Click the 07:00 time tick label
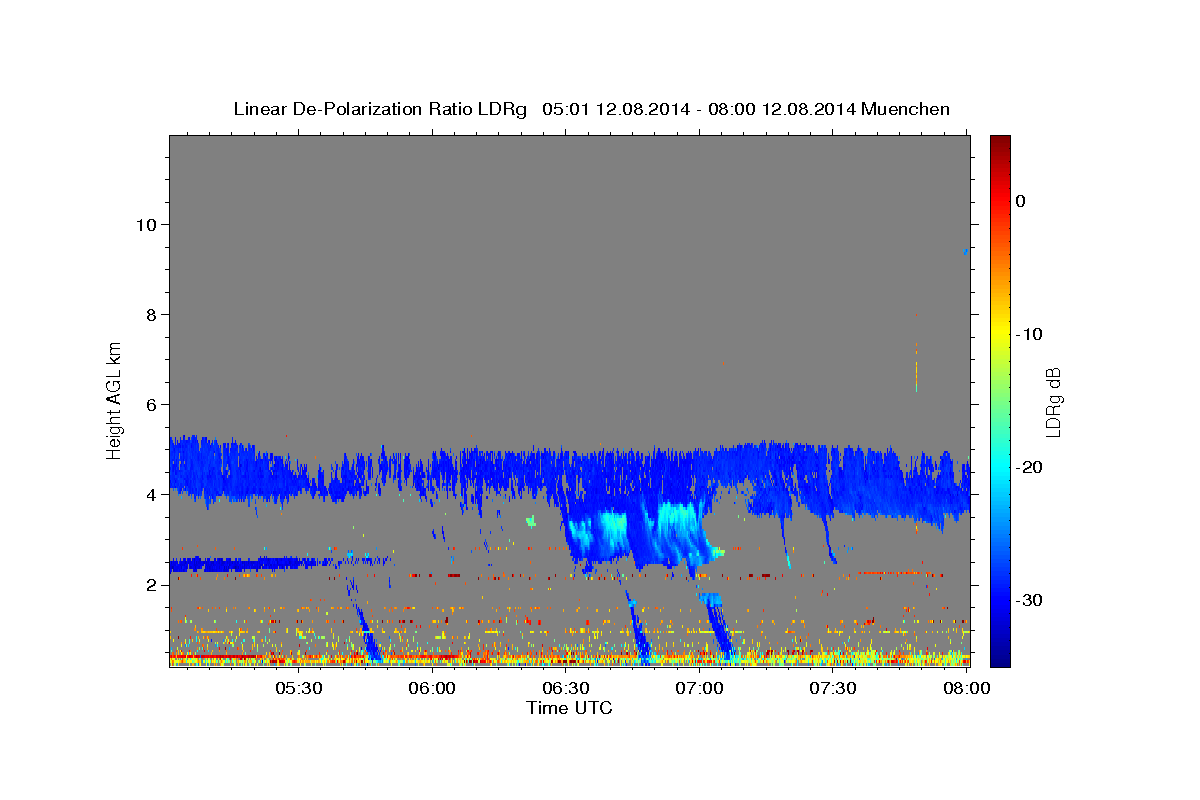The width and height of the screenshot is (1200, 800). 699,688
